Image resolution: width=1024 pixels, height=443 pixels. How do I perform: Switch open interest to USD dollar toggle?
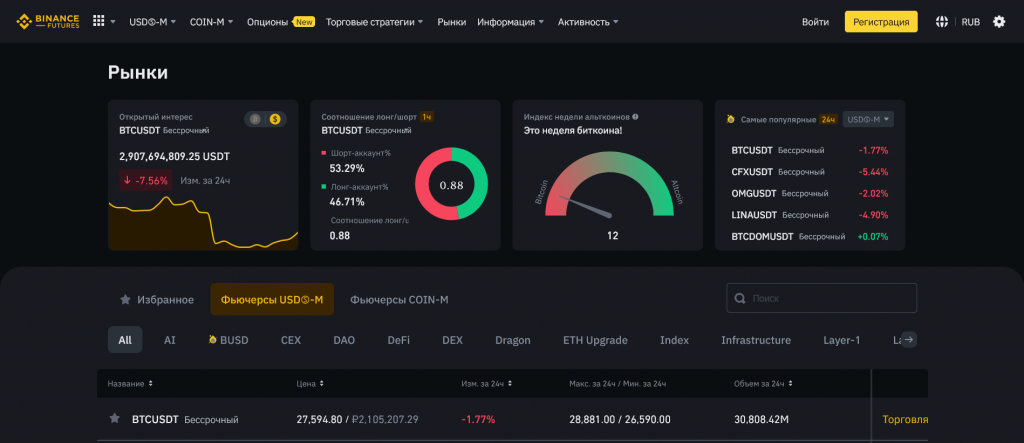[275, 119]
